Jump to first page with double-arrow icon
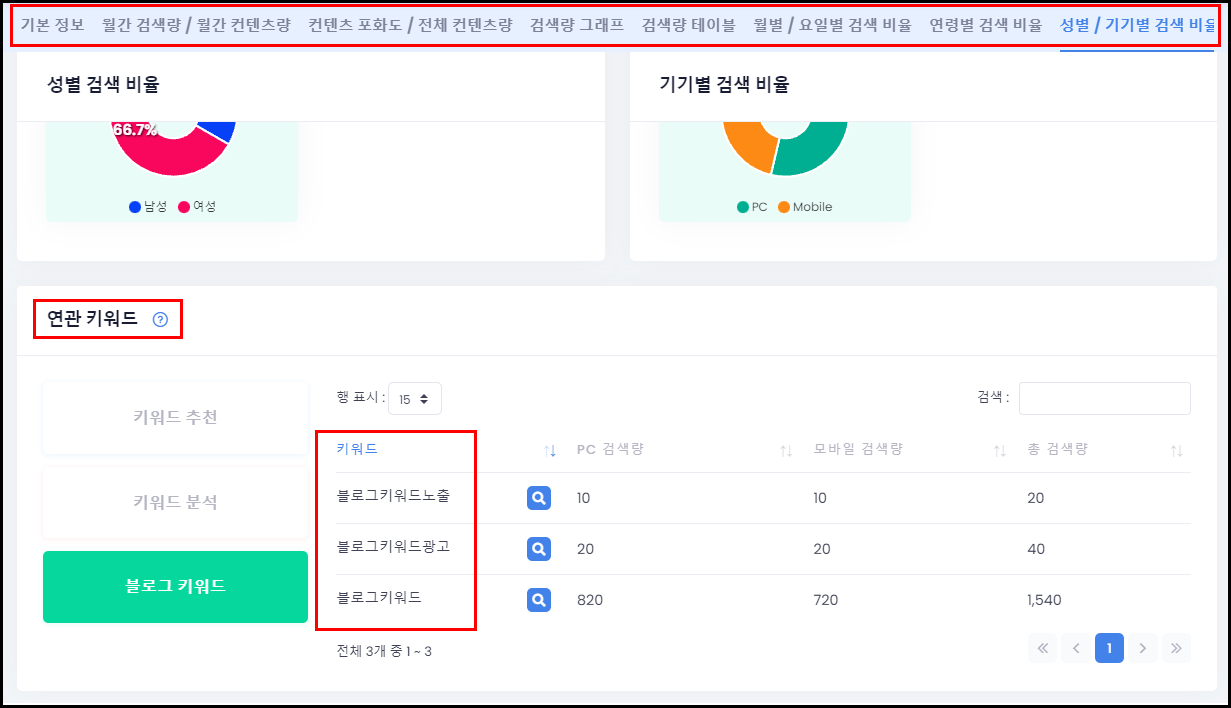The image size is (1231, 708). (x=1042, y=648)
